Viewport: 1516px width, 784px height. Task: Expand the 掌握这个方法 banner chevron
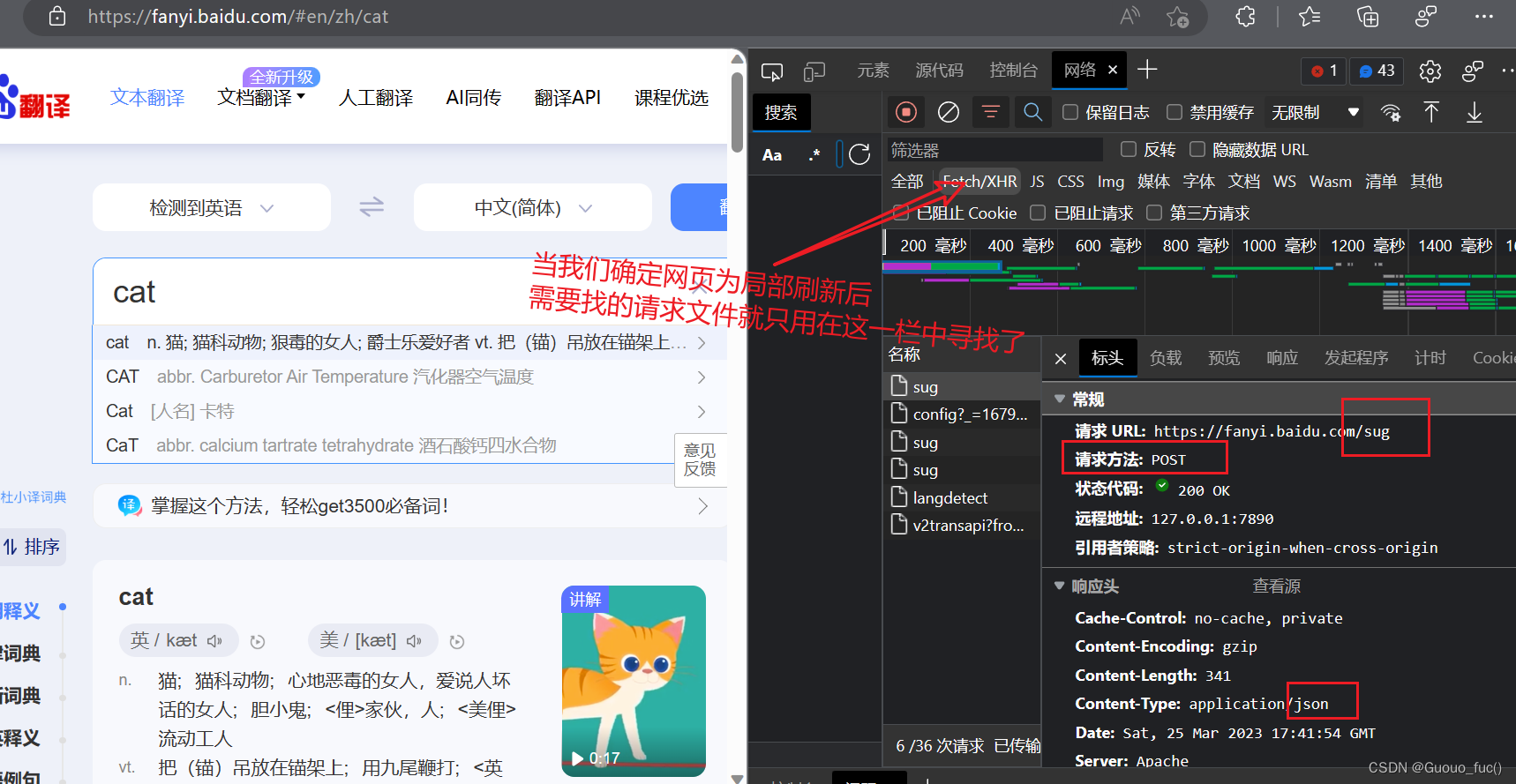702,506
